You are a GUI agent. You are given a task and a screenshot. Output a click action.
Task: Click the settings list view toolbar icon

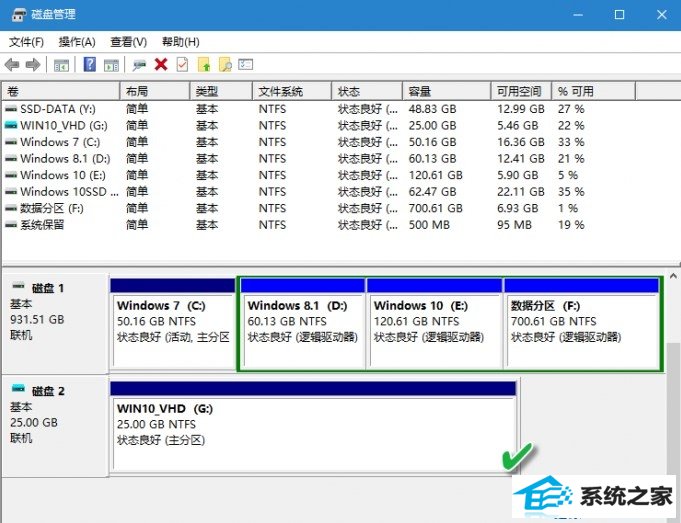[245, 65]
